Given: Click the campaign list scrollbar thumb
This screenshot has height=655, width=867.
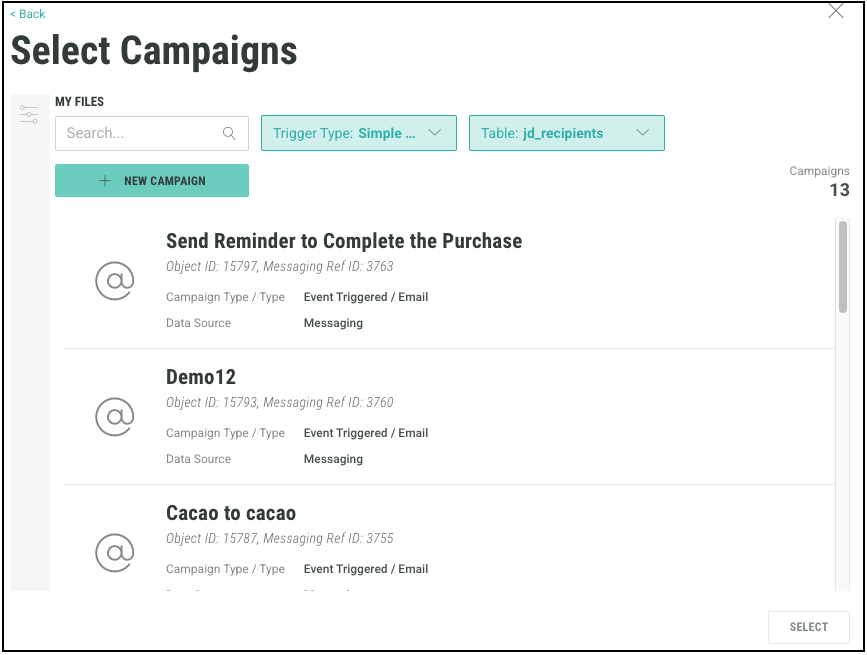Looking at the screenshot, I should tap(843, 266).
